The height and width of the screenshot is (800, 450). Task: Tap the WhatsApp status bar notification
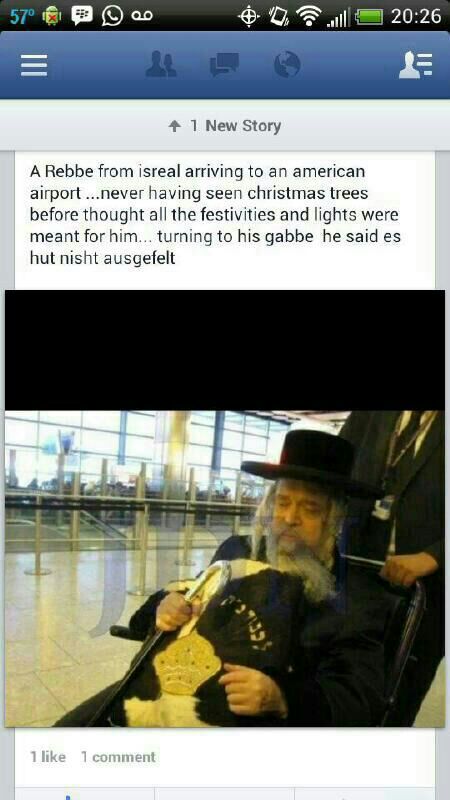pos(112,15)
